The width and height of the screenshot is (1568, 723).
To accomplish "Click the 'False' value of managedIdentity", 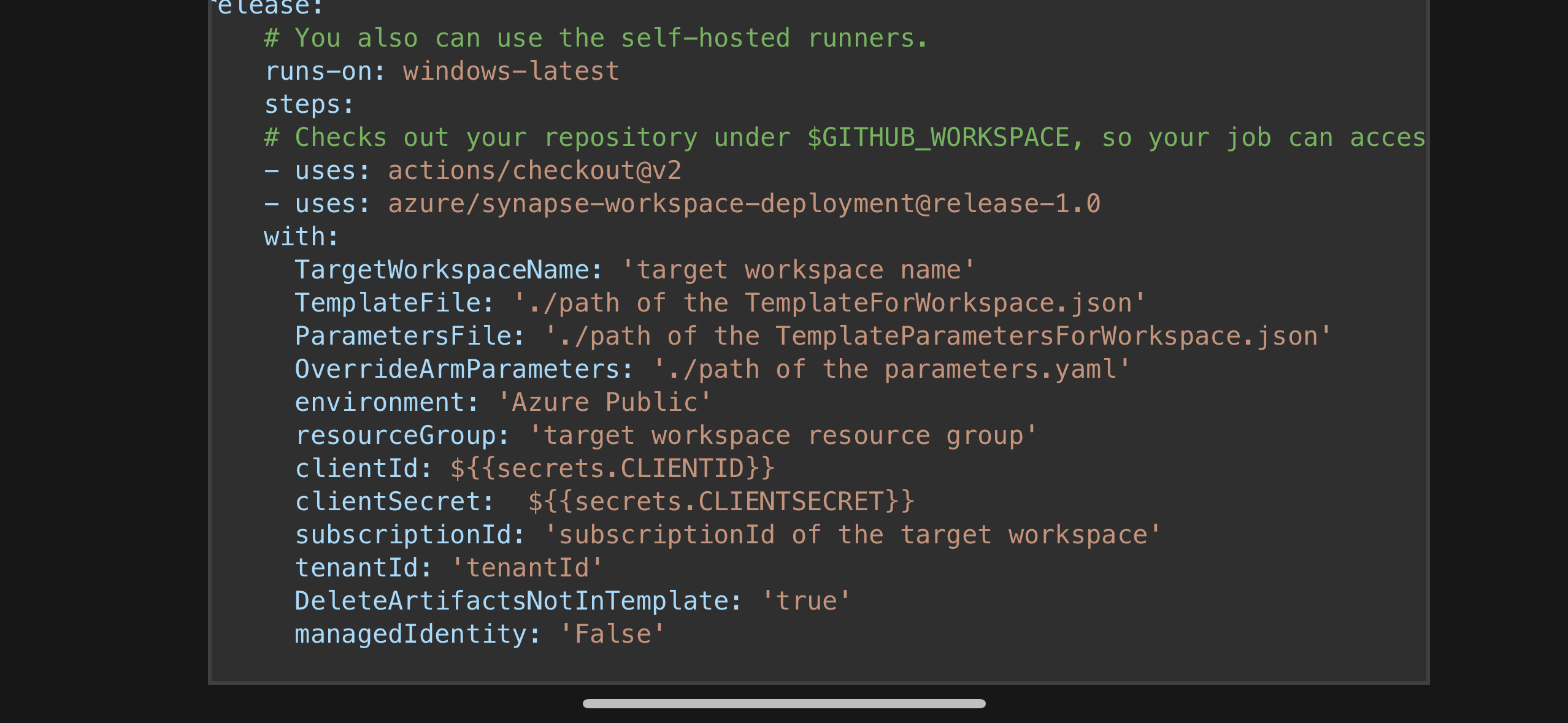I will click(612, 634).
